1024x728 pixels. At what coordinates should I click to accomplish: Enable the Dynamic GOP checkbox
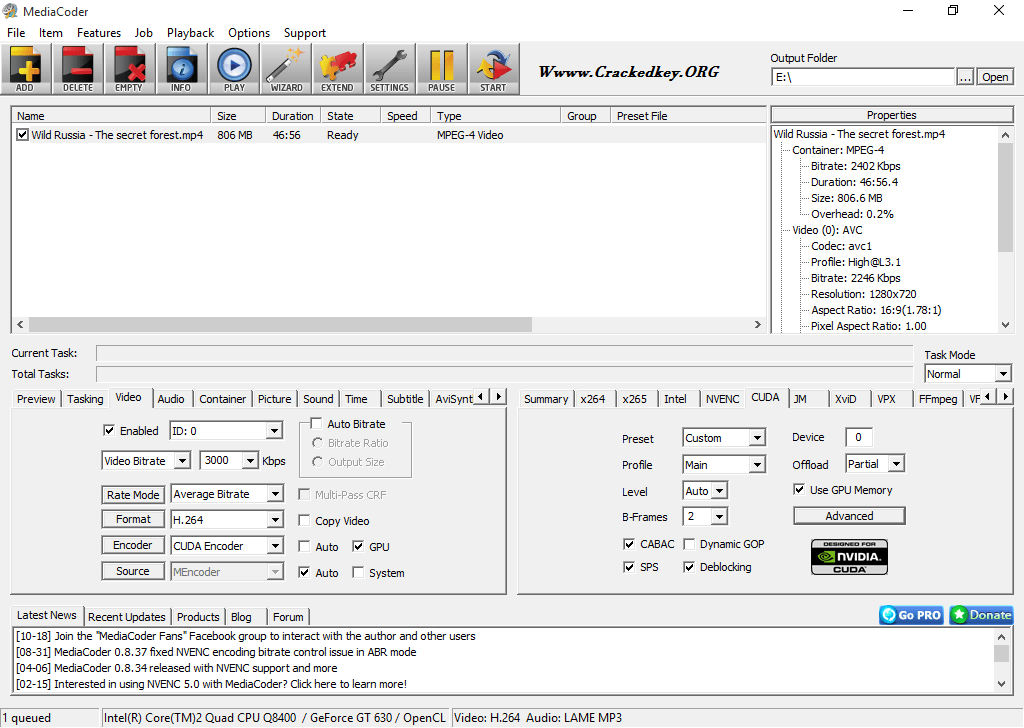(689, 544)
